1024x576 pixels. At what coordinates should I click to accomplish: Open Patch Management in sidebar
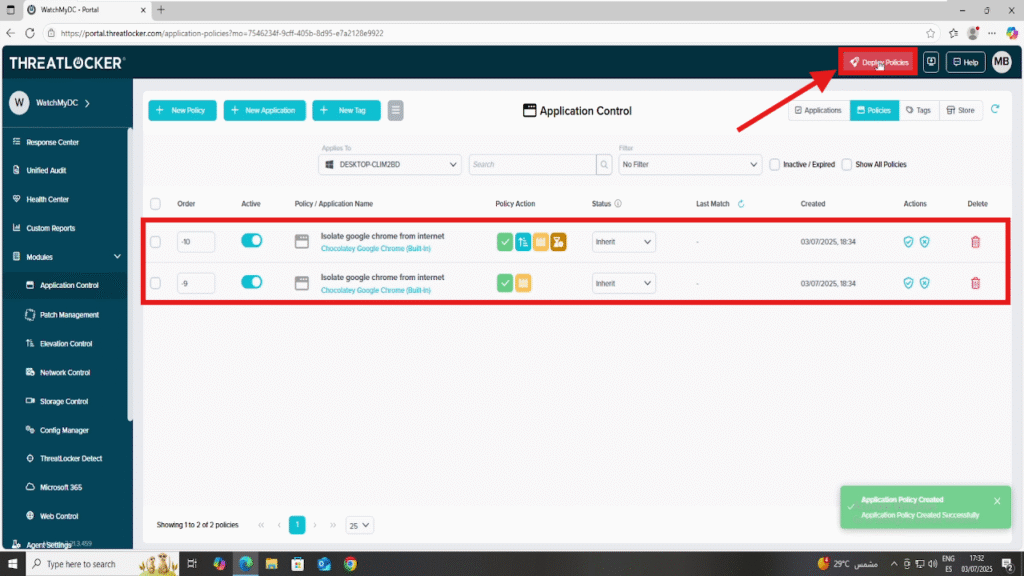click(69, 315)
